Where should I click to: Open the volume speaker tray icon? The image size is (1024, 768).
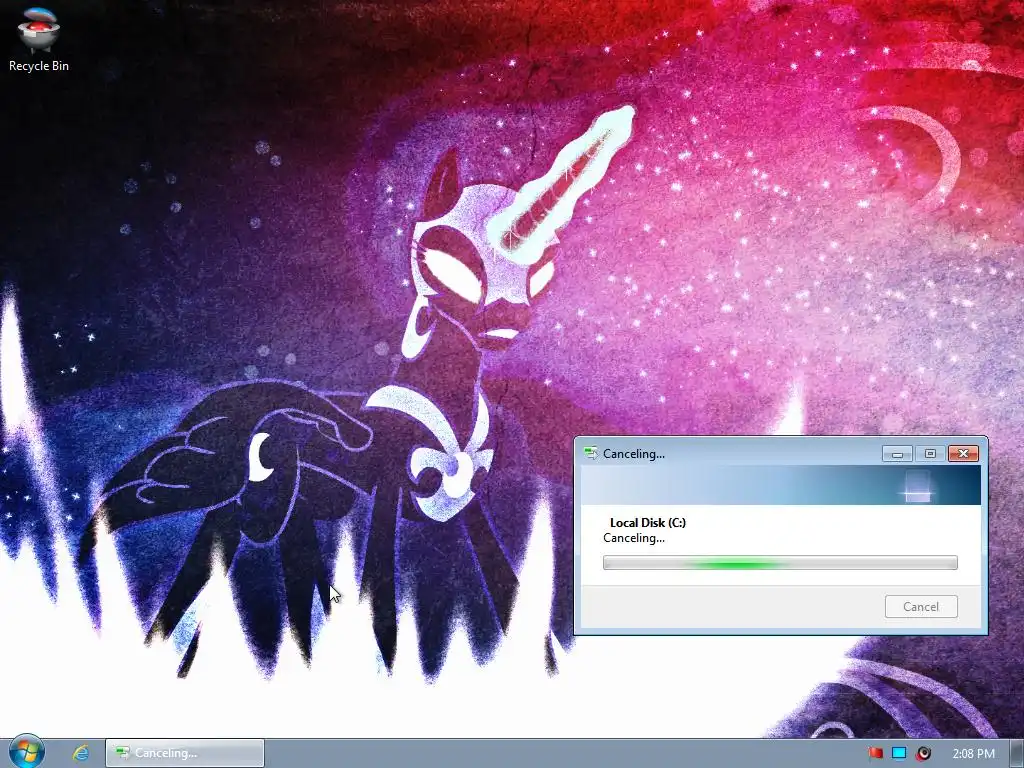point(923,753)
